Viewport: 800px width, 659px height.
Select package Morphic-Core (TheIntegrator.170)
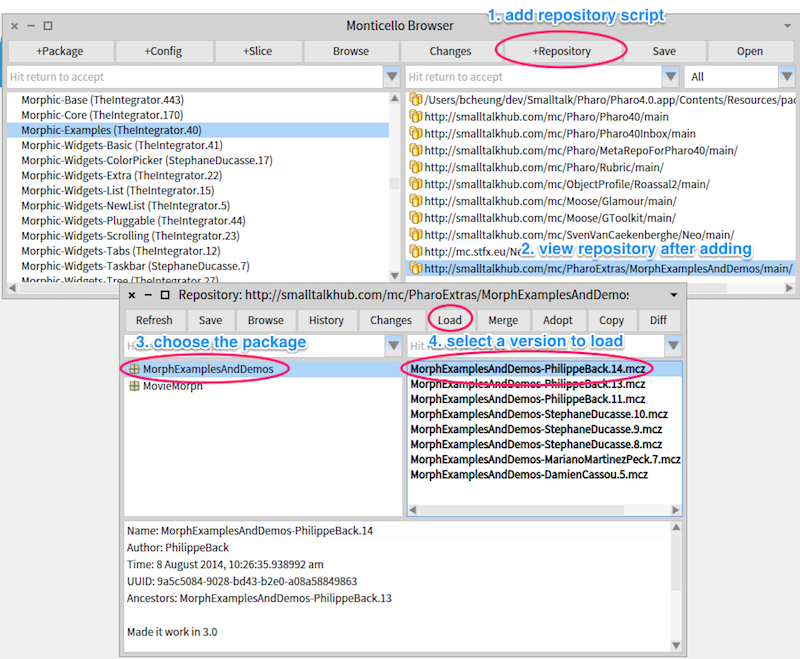click(198, 115)
